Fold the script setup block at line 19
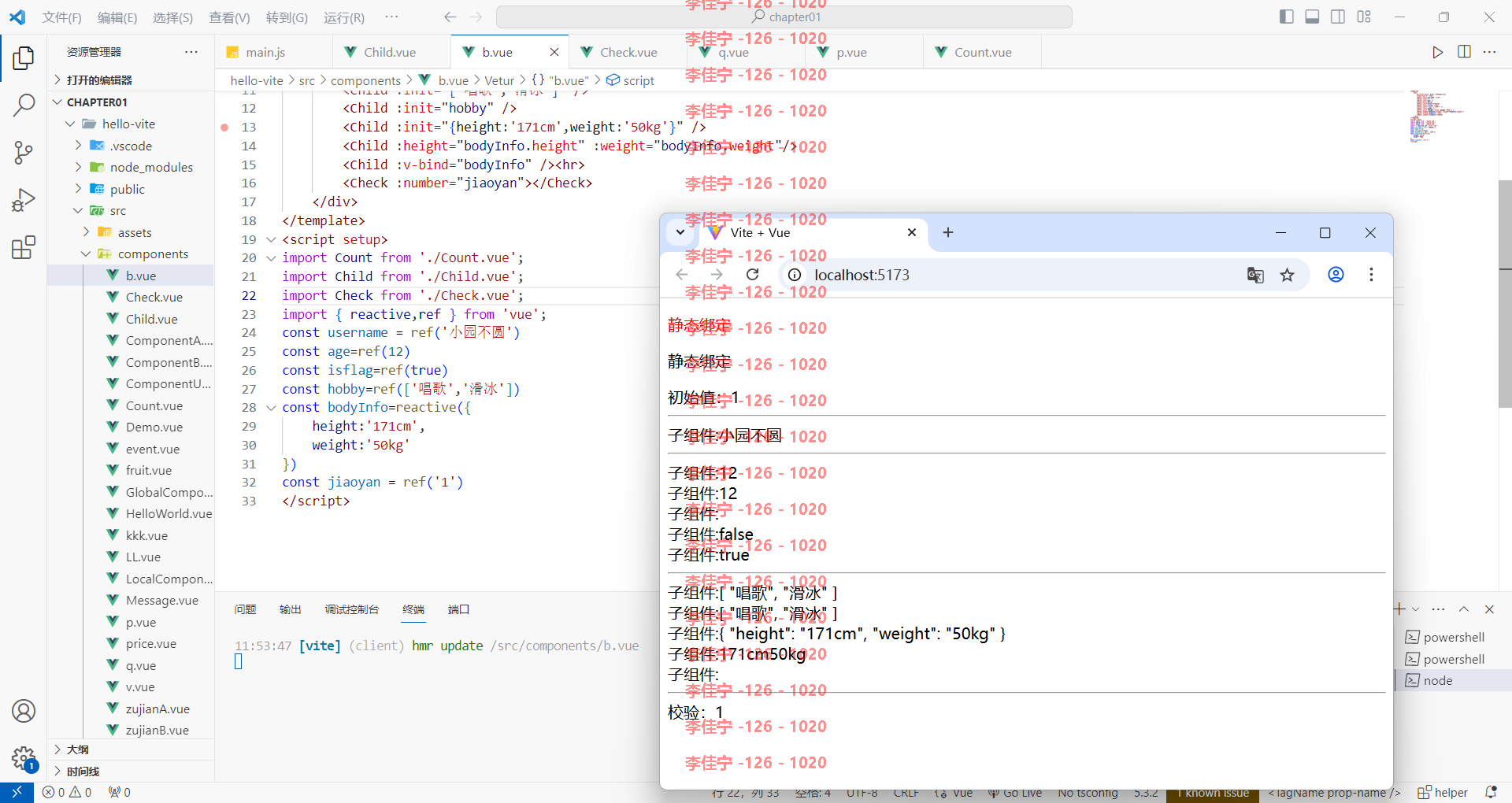Screen dimensions: 1512x803 271,239
